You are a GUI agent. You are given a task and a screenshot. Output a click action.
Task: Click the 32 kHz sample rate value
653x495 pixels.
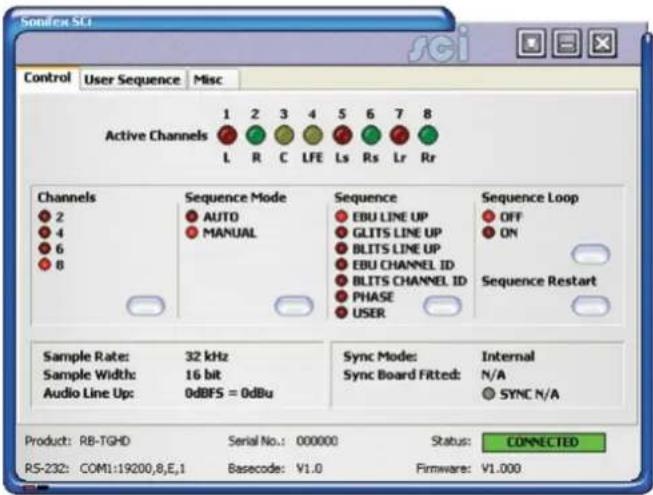[x=207, y=356]
